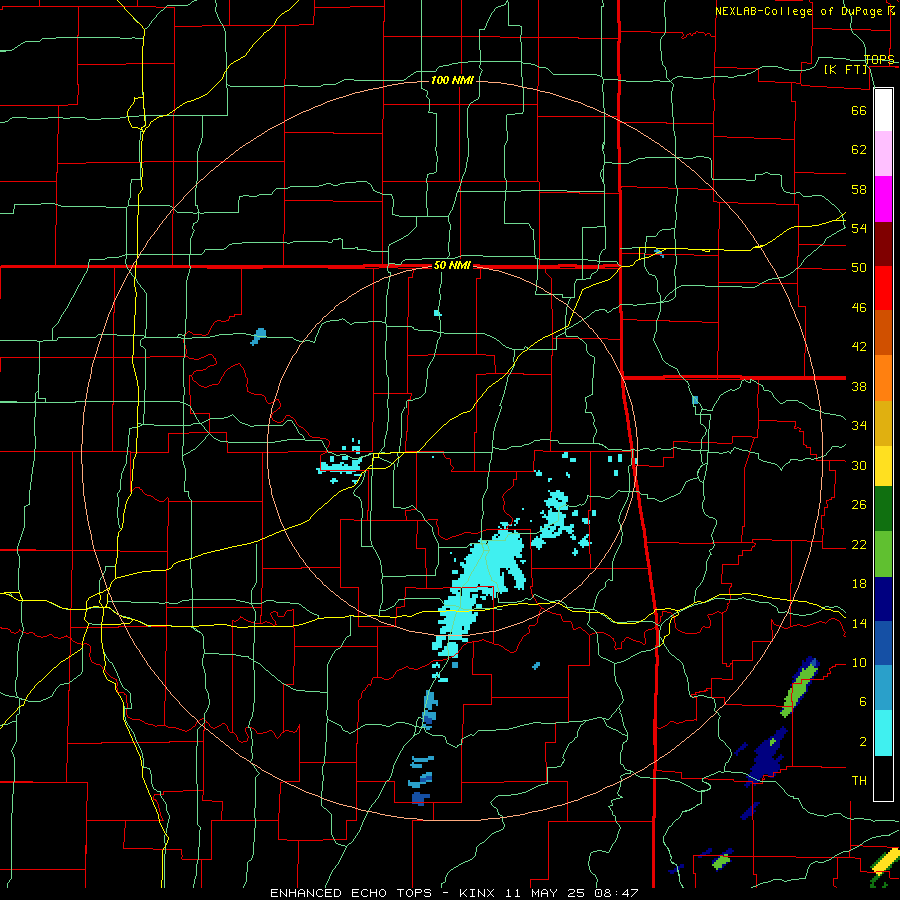Click the bright red legend swatch
The height and width of the screenshot is (900, 900).
point(883,288)
